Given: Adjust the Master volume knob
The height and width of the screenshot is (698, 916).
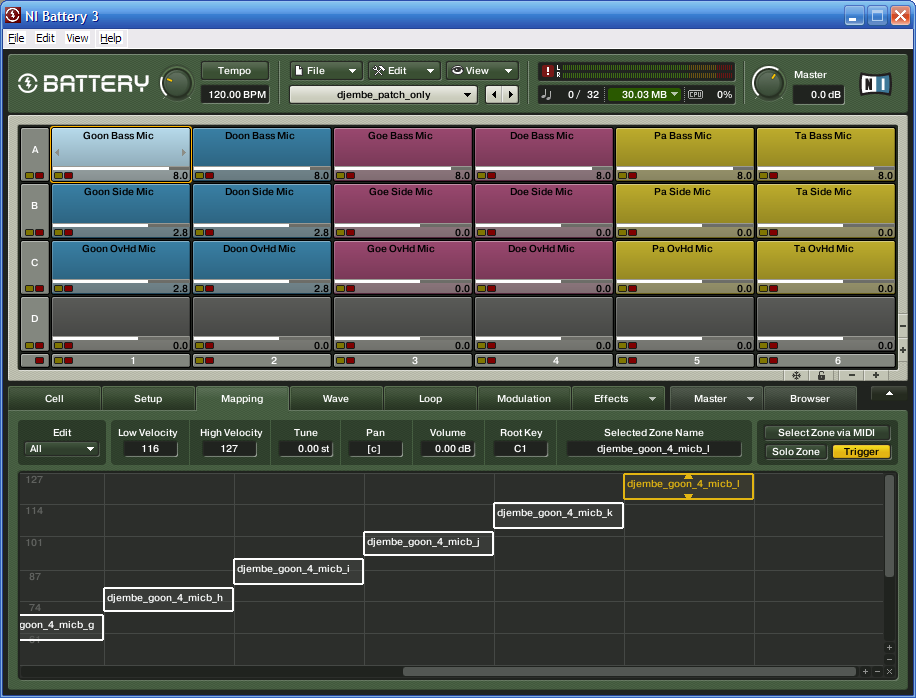Looking at the screenshot, I should 768,84.
